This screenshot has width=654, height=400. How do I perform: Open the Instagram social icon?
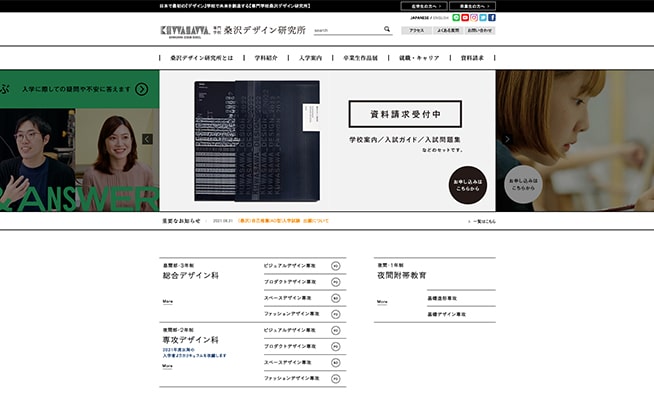tap(474, 18)
